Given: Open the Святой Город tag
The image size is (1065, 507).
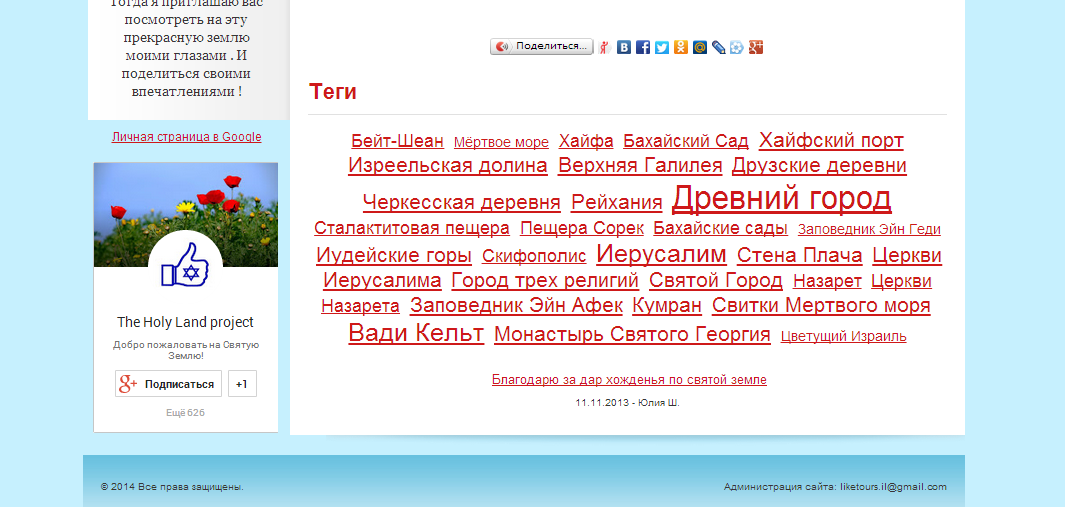Looking at the screenshot, I should 716,280.
